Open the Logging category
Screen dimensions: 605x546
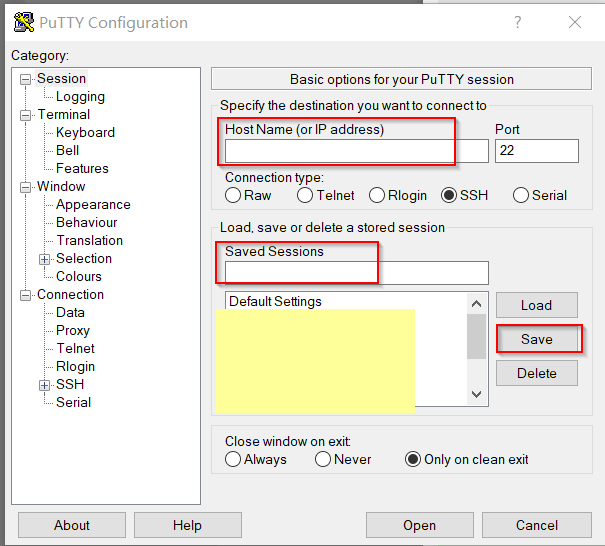pos(80,96)
